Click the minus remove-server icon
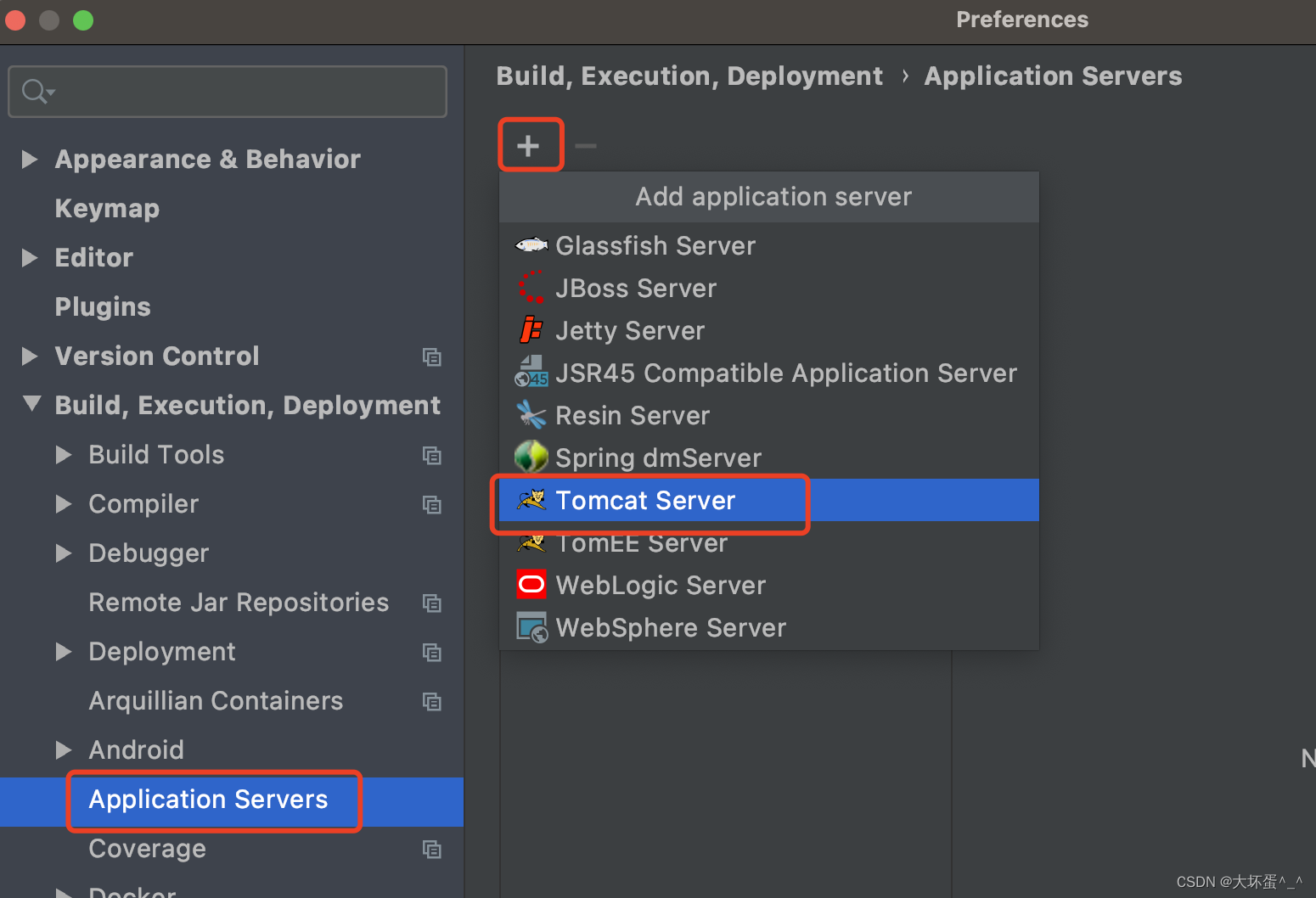The height and width of the screenshot is (898, 1316). [585, 145]
